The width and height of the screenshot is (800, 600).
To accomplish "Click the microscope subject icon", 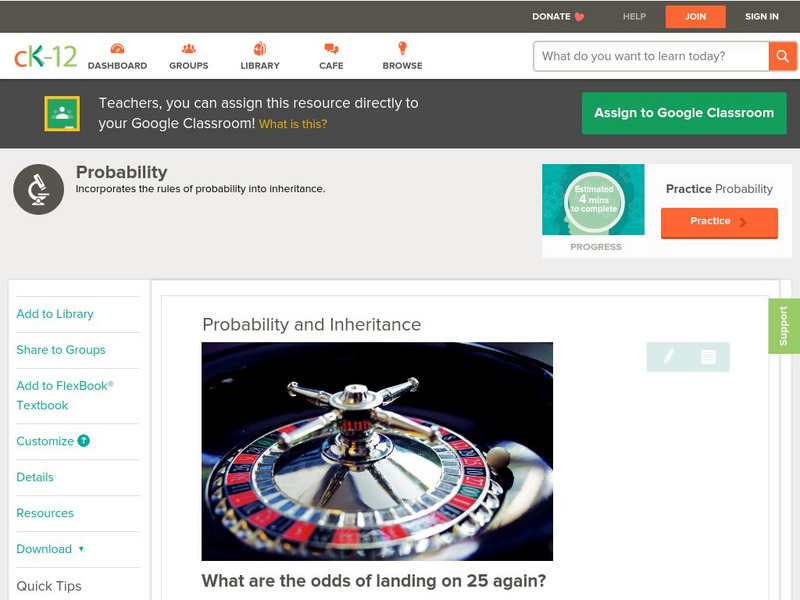I will click(x=38, y=189).
